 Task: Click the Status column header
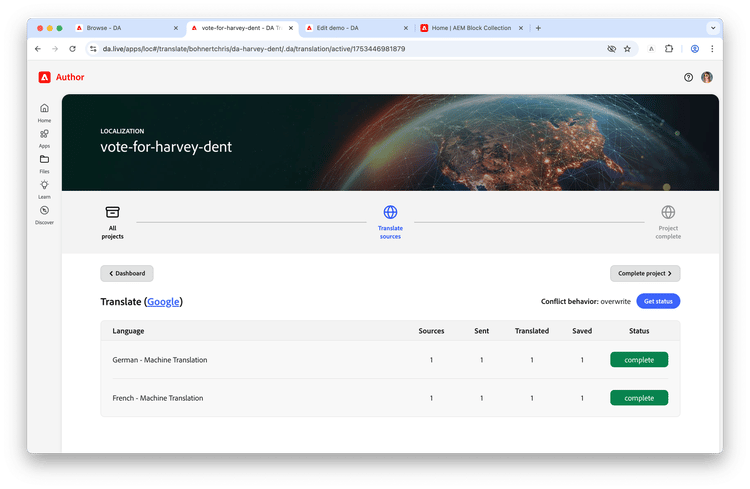click(x=639, y=331)
